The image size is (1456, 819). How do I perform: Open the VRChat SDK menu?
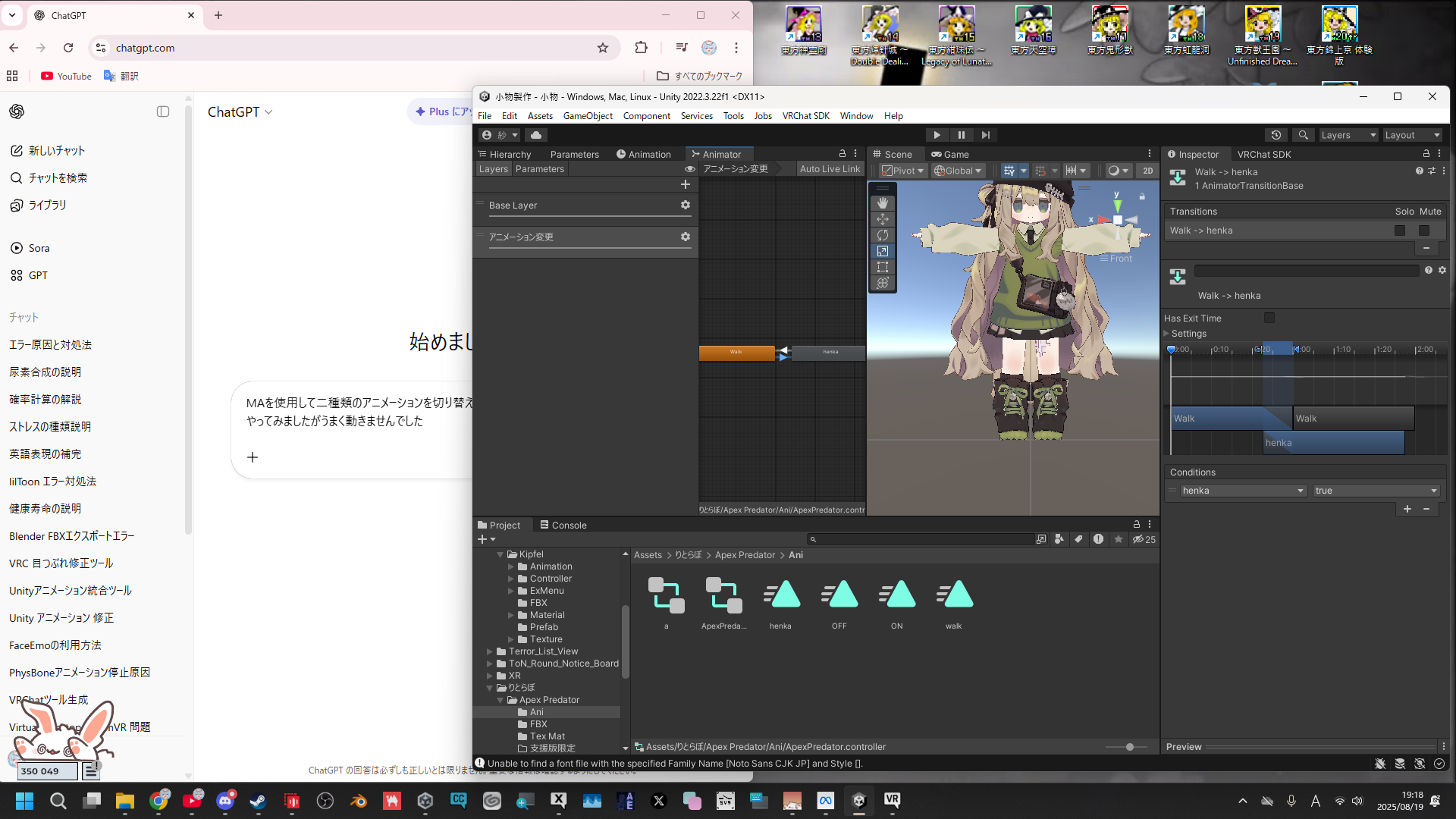point(805,116)
